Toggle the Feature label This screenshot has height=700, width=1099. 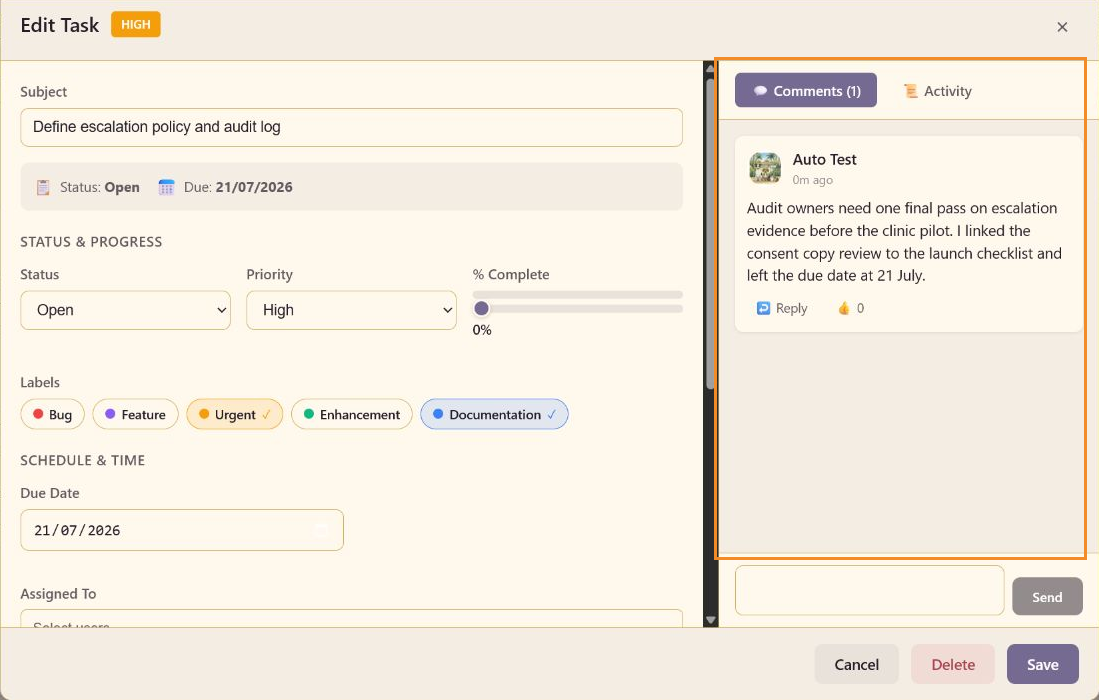click(135, 414)
